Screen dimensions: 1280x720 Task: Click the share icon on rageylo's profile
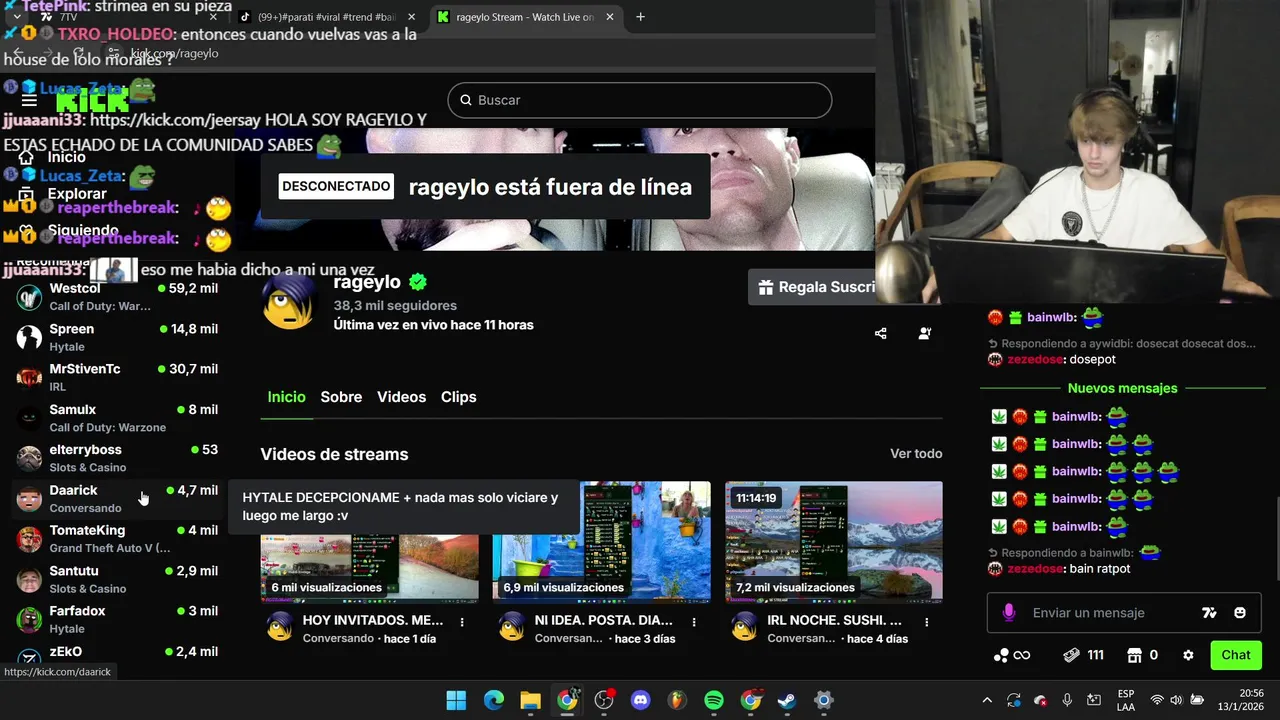click(881, 333)
